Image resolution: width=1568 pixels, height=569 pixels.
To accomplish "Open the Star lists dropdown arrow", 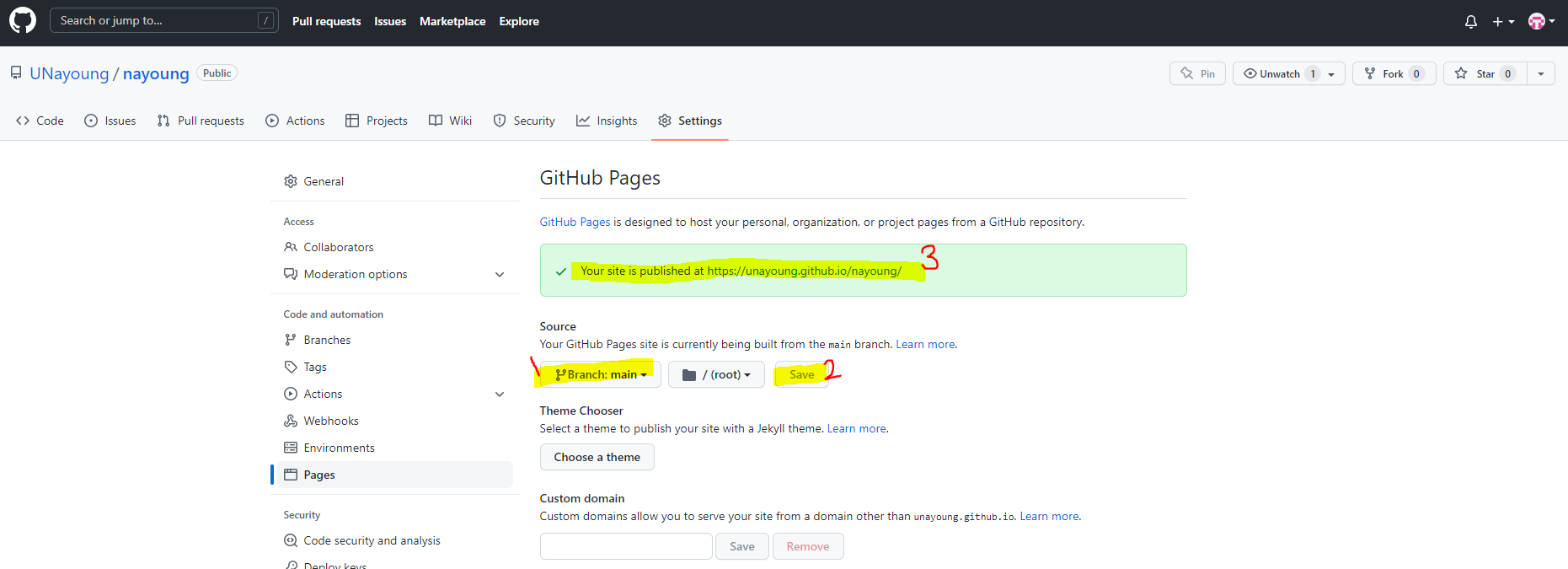I will [x=1541, y=73].
